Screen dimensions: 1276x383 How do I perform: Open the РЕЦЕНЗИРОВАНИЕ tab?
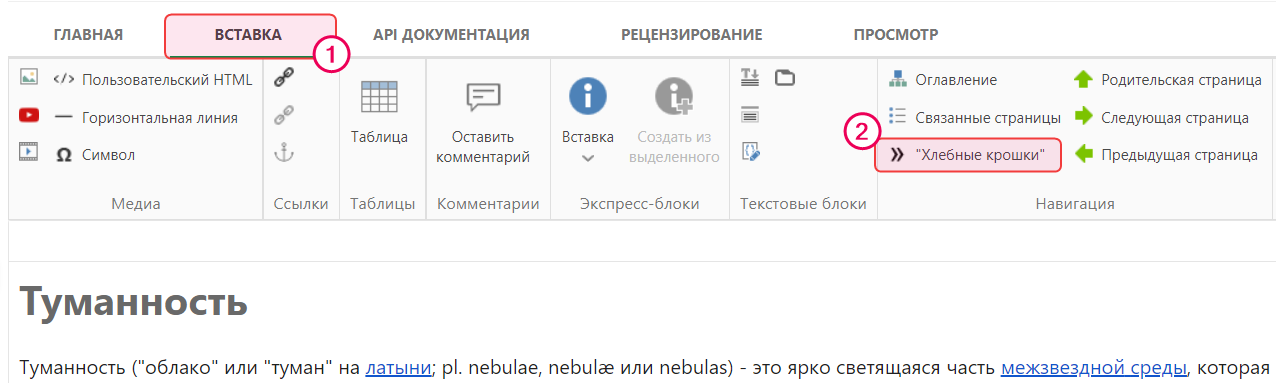pos(691,35)
